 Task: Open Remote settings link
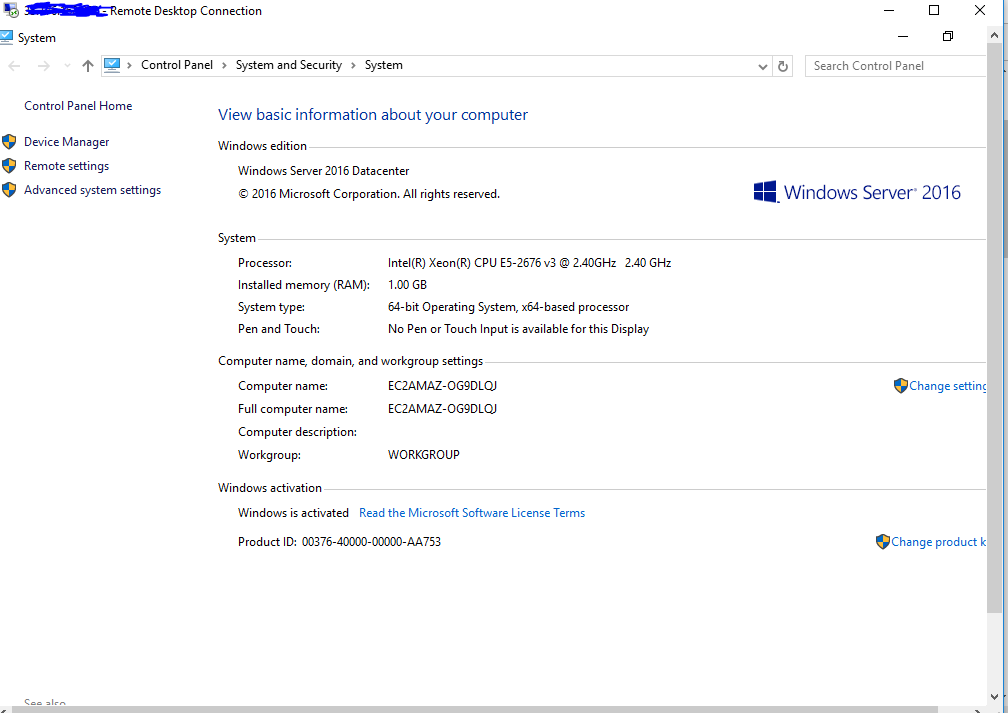click(66, 166)
